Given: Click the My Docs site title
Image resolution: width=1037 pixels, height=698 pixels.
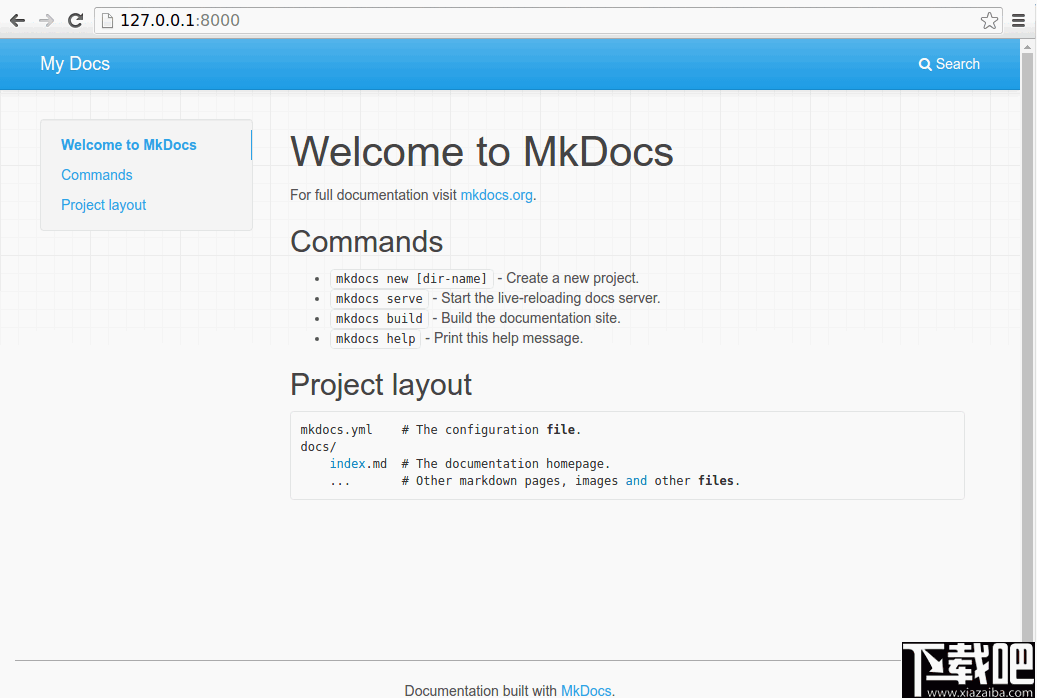Looking at the screenshot, I should coord(74,63).
